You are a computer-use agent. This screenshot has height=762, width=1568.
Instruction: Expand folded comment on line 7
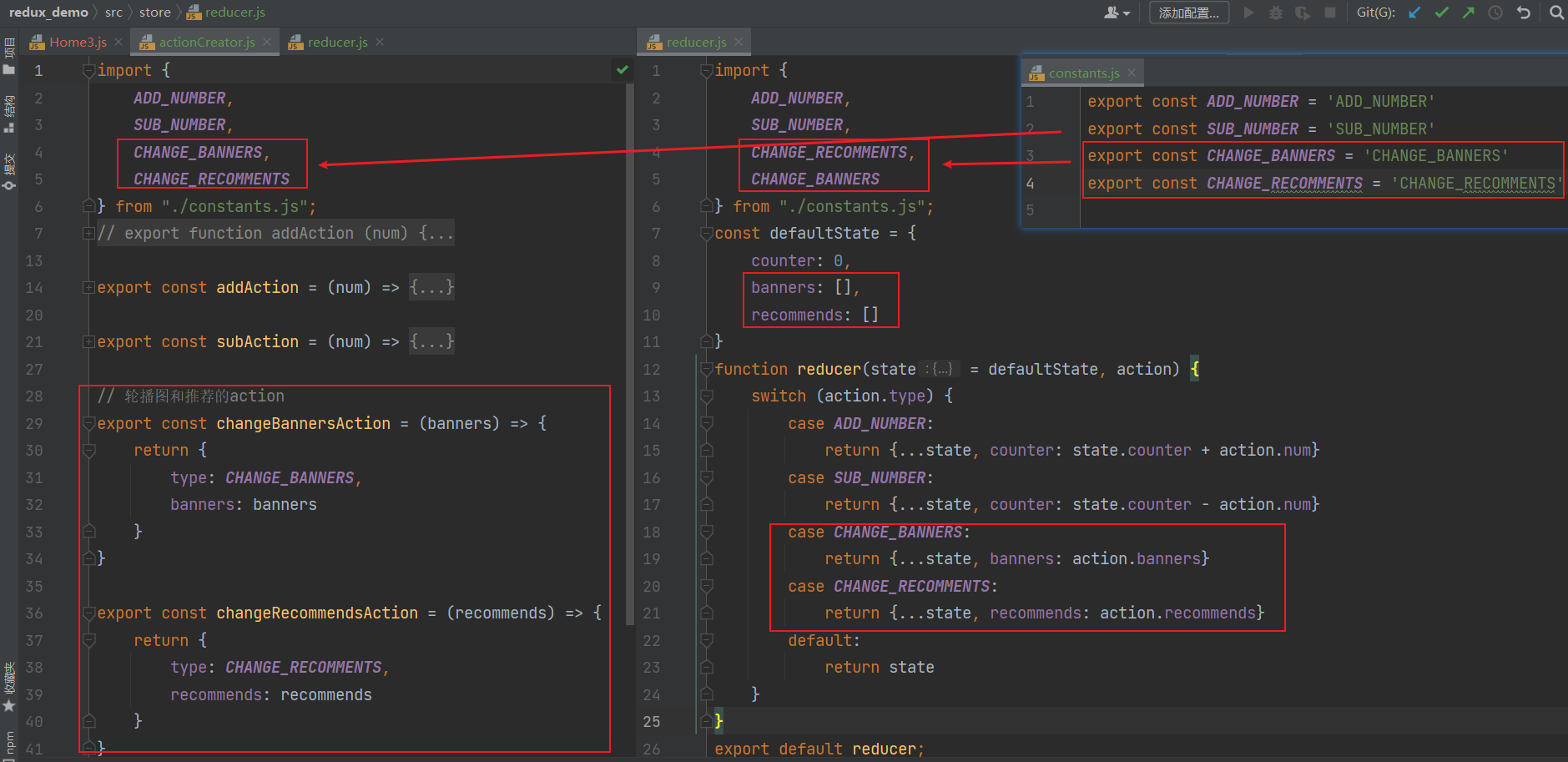coord(88,234)
